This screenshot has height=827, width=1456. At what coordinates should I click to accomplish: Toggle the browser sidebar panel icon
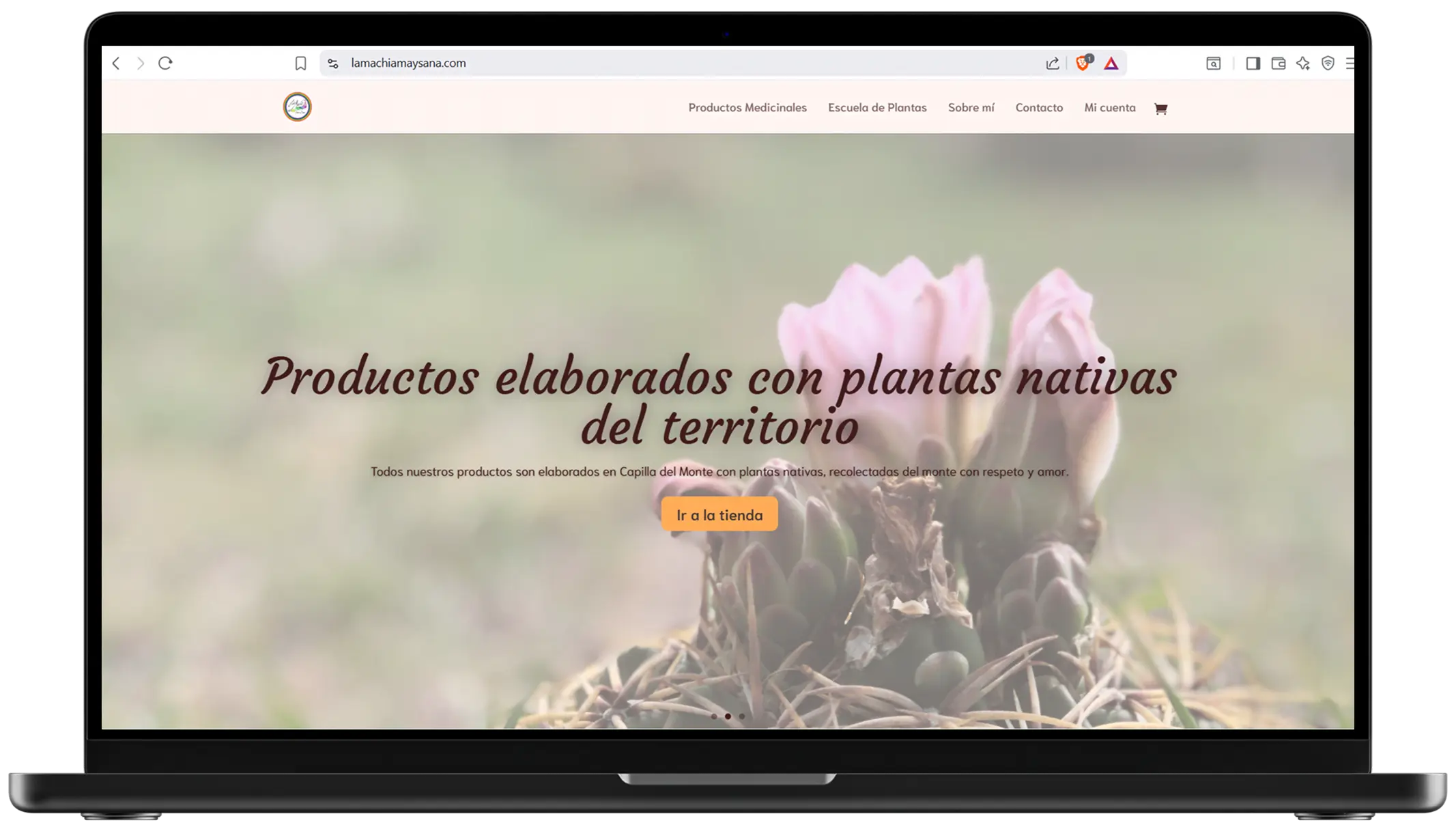click(1253, 64)
